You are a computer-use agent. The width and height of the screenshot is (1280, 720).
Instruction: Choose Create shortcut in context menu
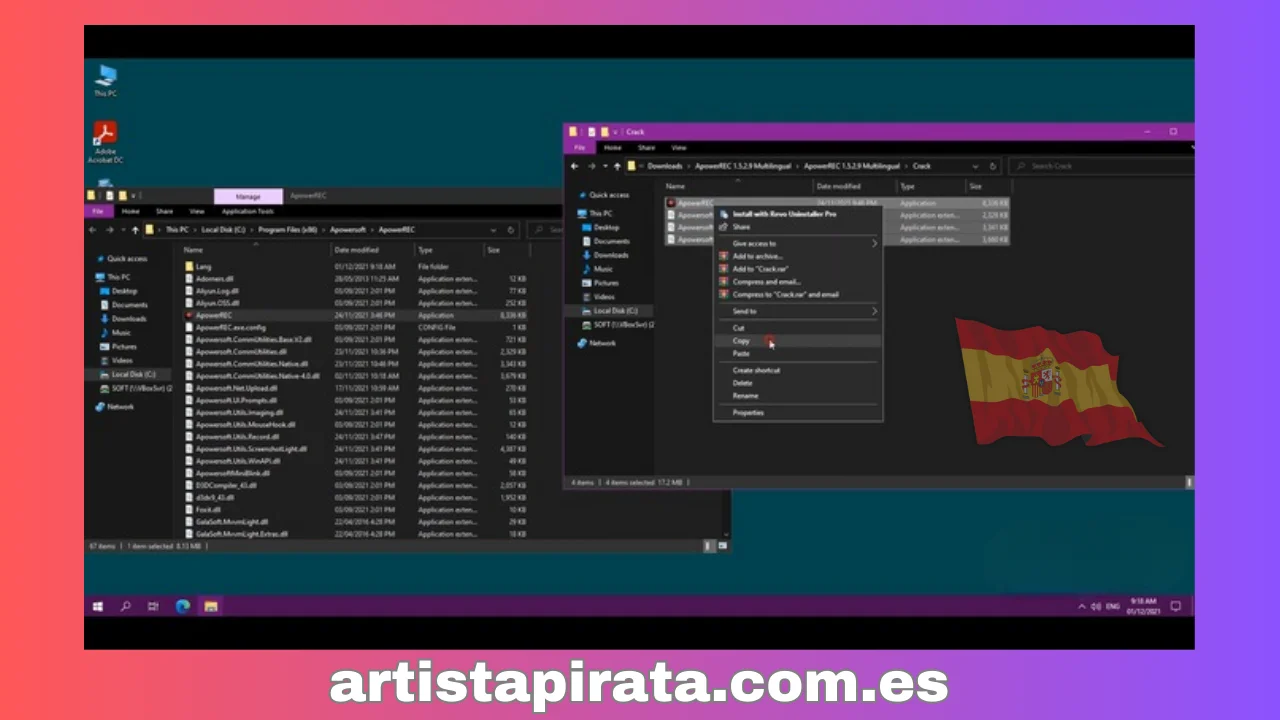pos(798,370)
